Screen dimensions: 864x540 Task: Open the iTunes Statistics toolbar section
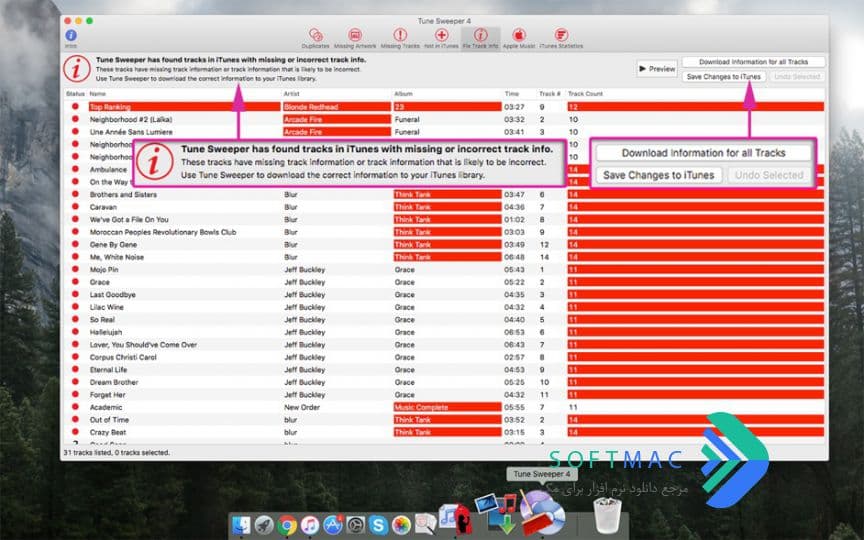tap(561, 39)
